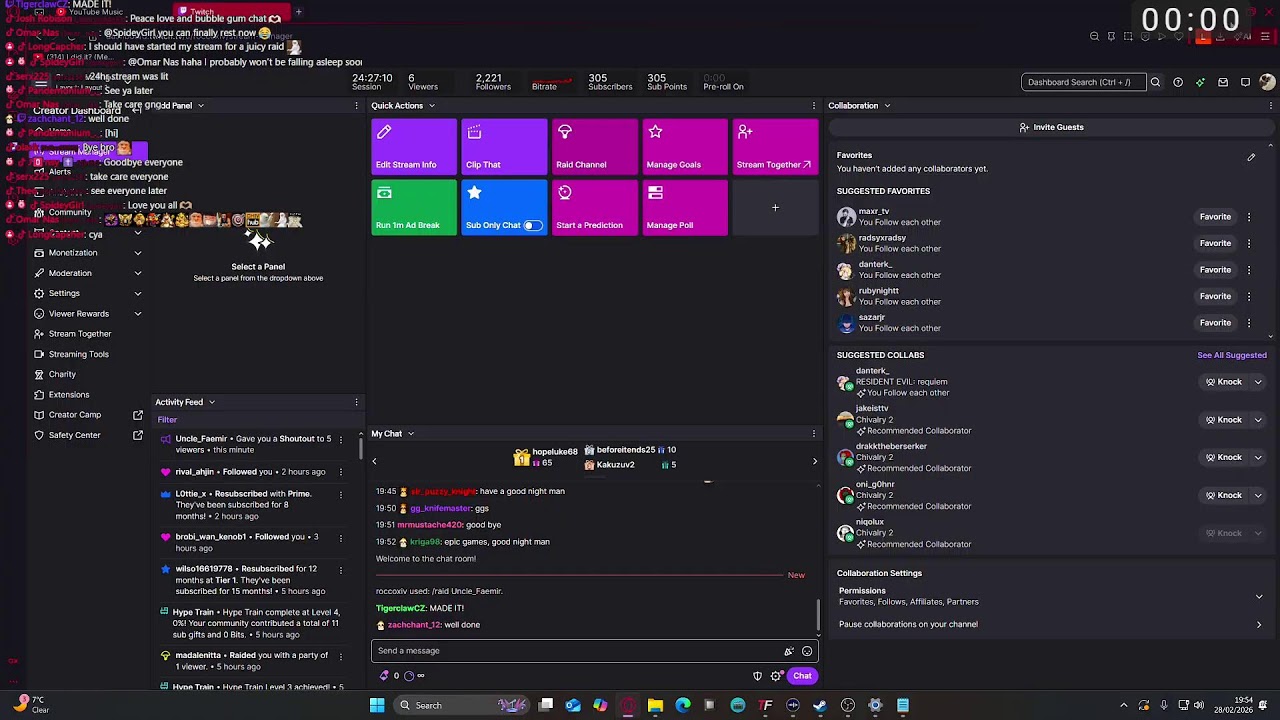
Task: Click the Filter link in Activity Feed
Action: tap(167, 420)
